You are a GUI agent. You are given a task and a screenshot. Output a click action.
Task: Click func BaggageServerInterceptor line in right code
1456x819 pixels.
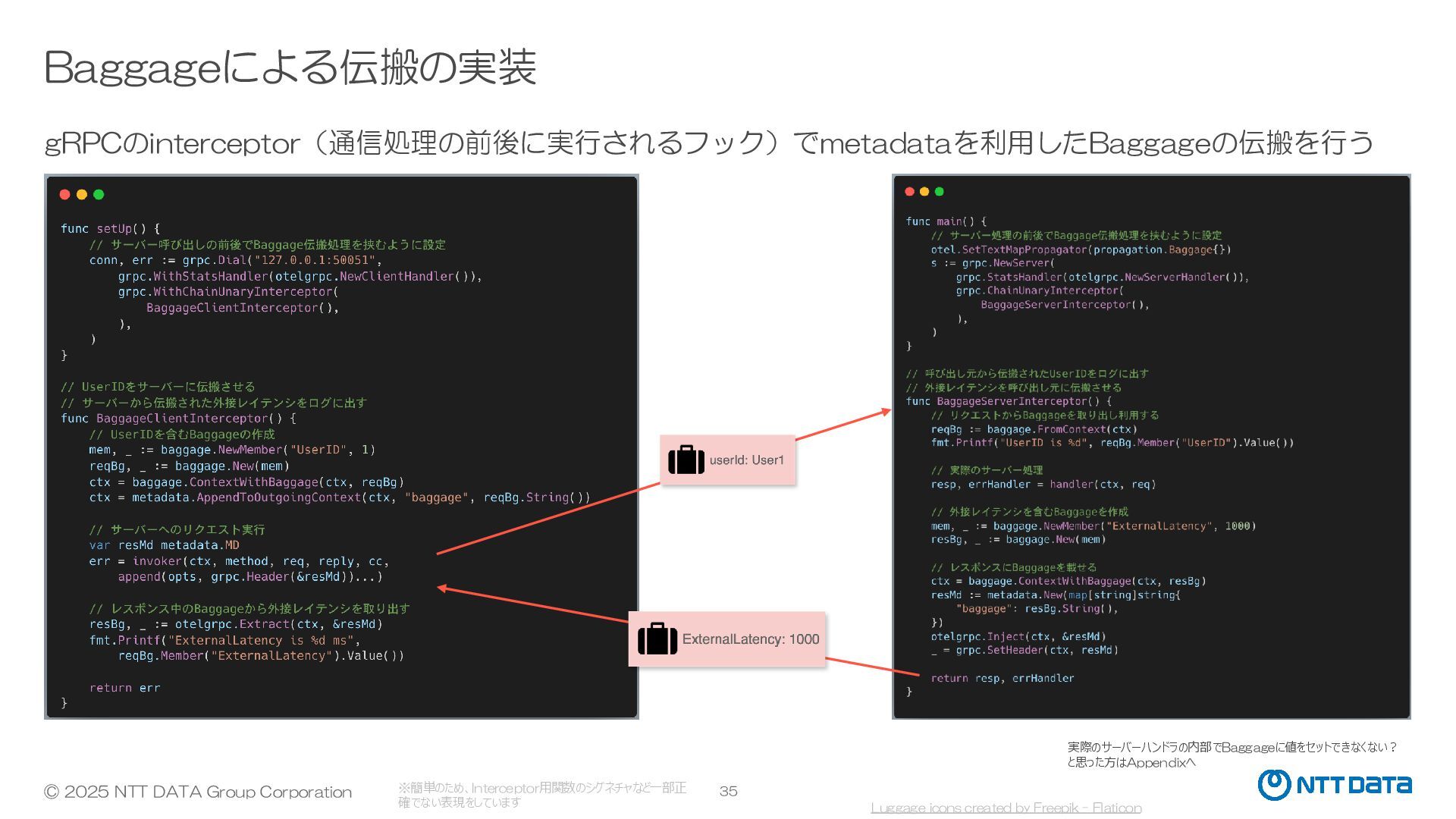(x=1009, y=401)
